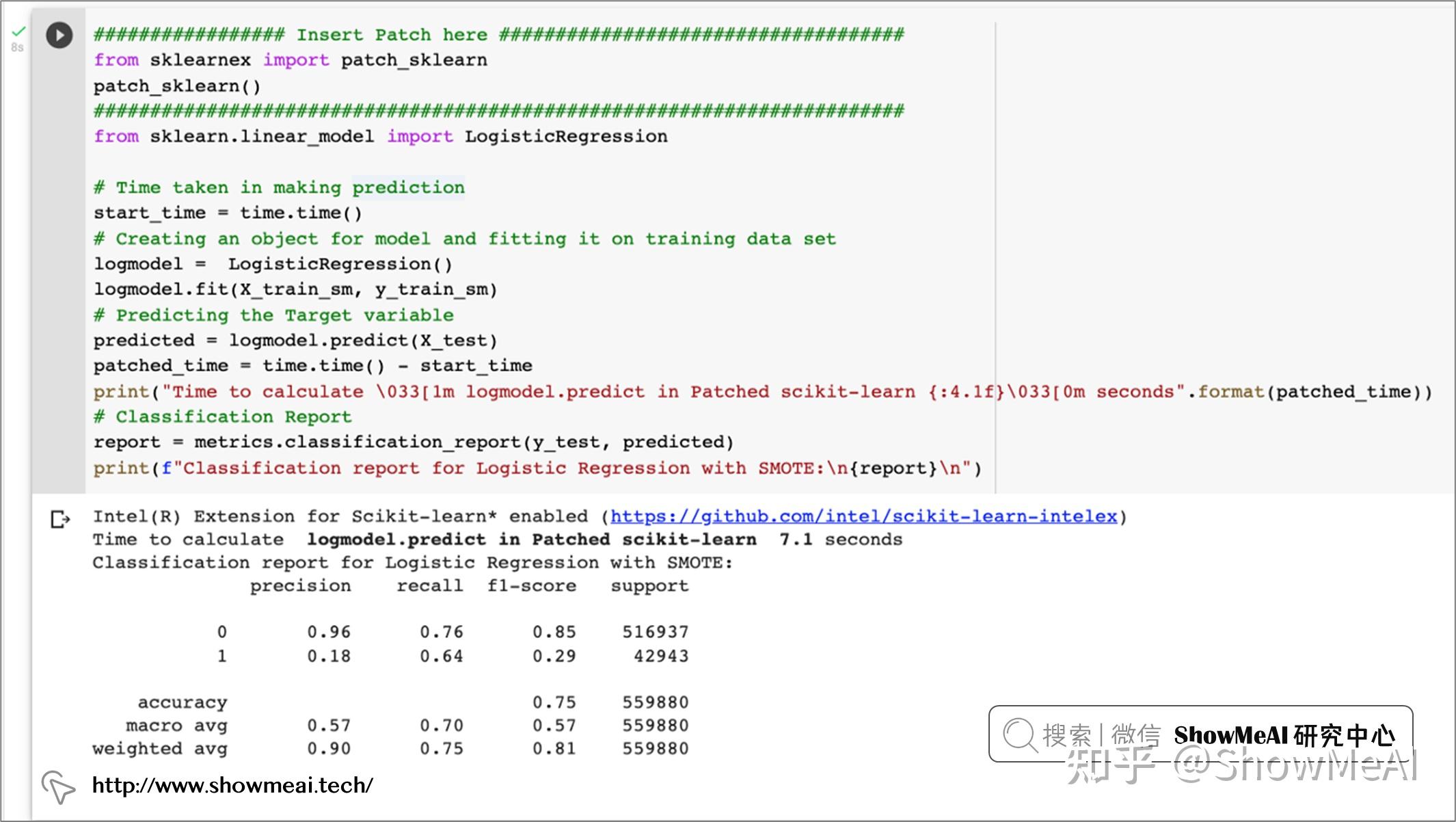
Task: Click the report = metrics.classification_report code line
Action: coord(413,442)
